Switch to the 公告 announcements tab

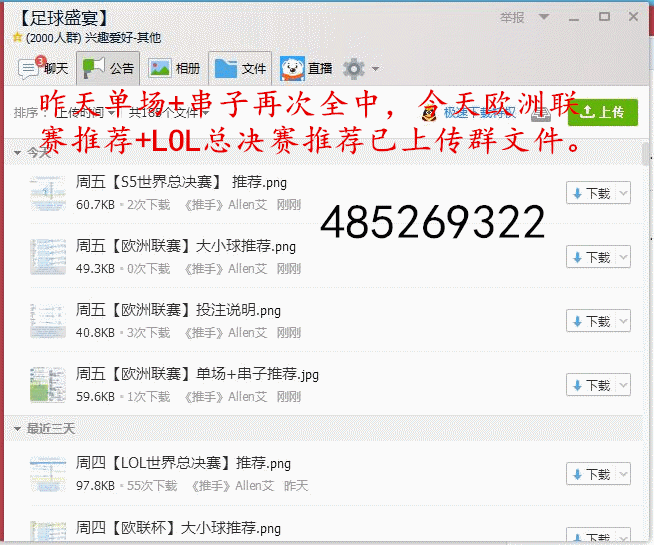[108, 68]
